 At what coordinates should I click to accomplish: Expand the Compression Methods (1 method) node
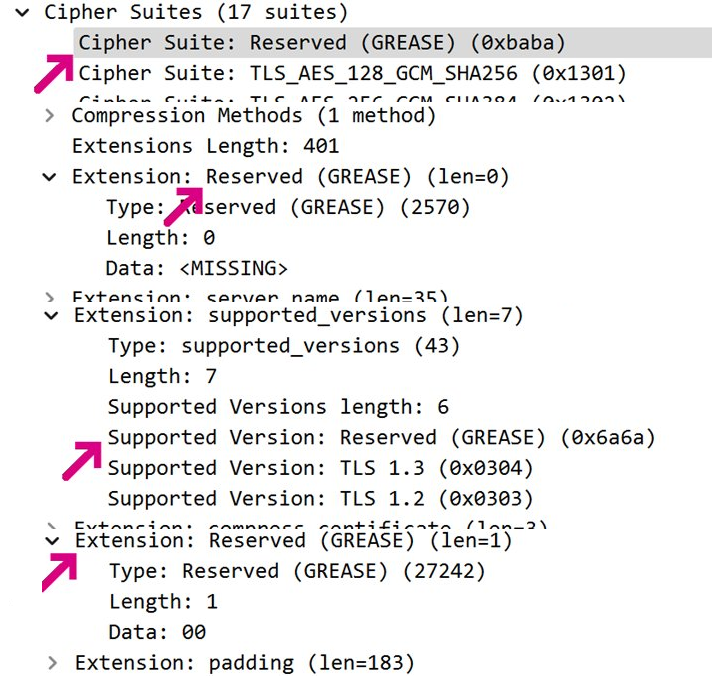(x=50, y=116)
